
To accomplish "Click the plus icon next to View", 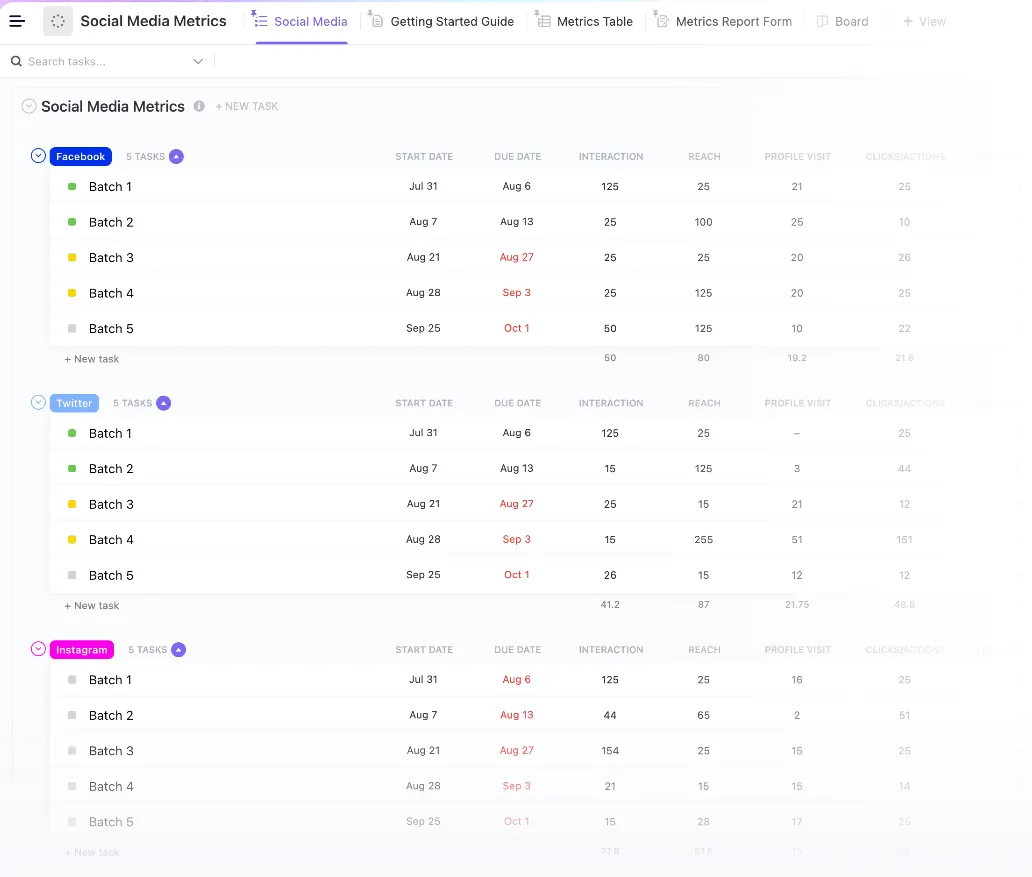I will click(908, 21).
